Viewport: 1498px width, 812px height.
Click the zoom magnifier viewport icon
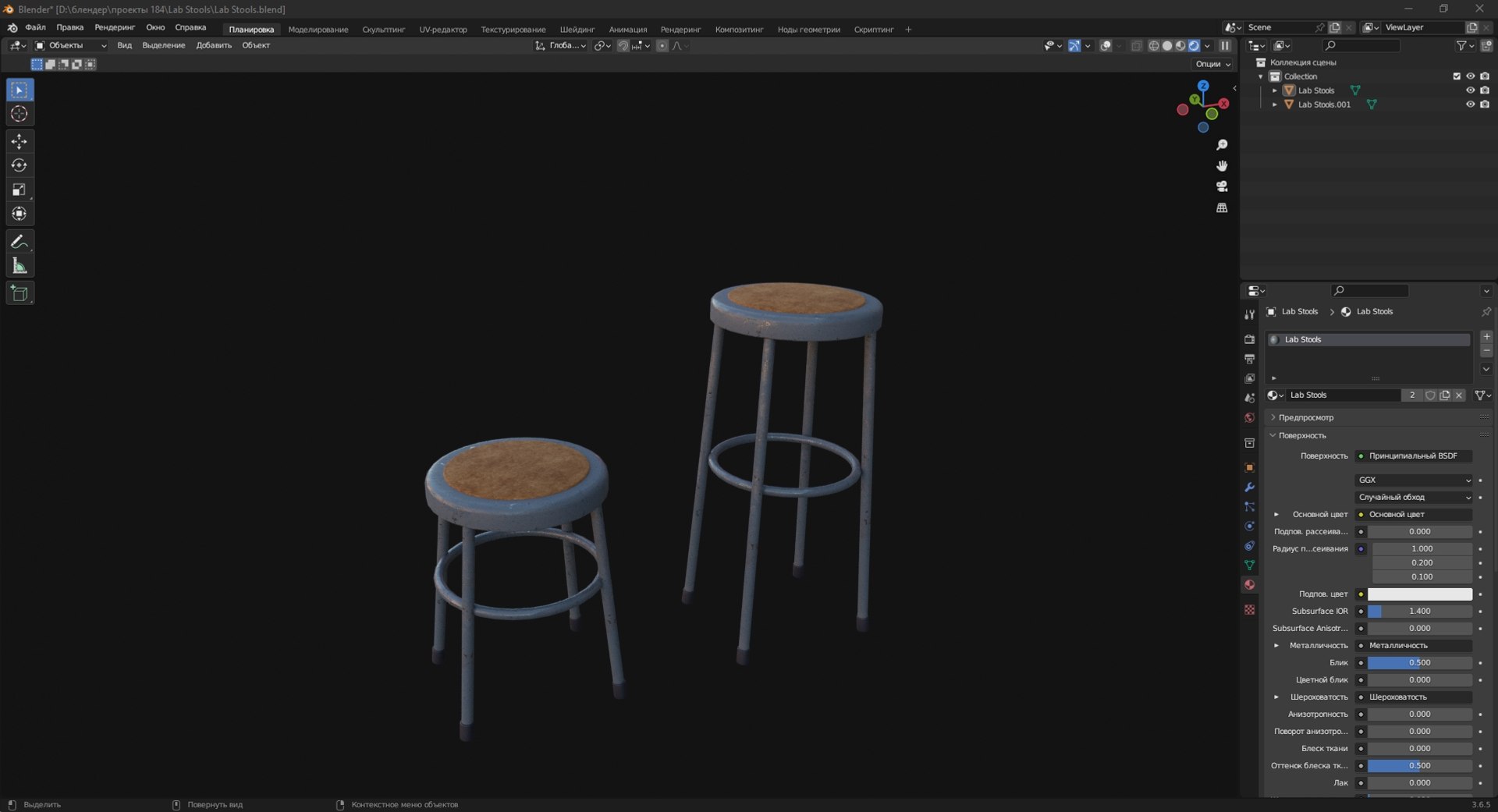(1222, 145)
